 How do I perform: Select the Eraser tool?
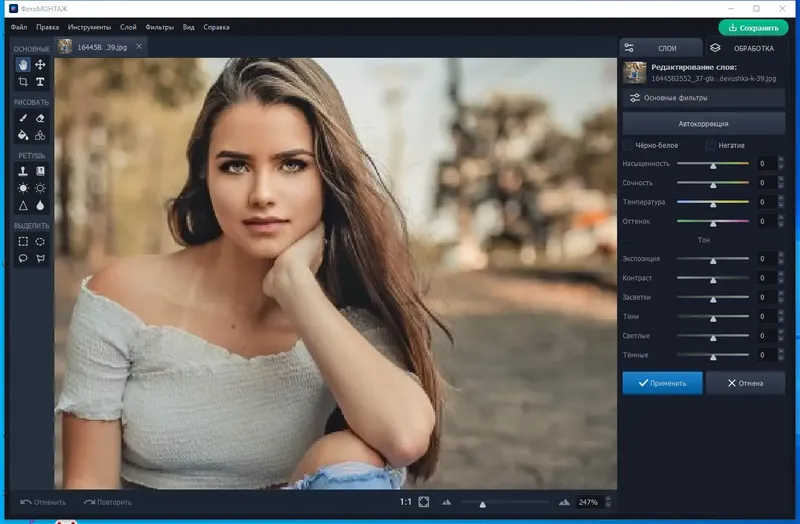40,118
